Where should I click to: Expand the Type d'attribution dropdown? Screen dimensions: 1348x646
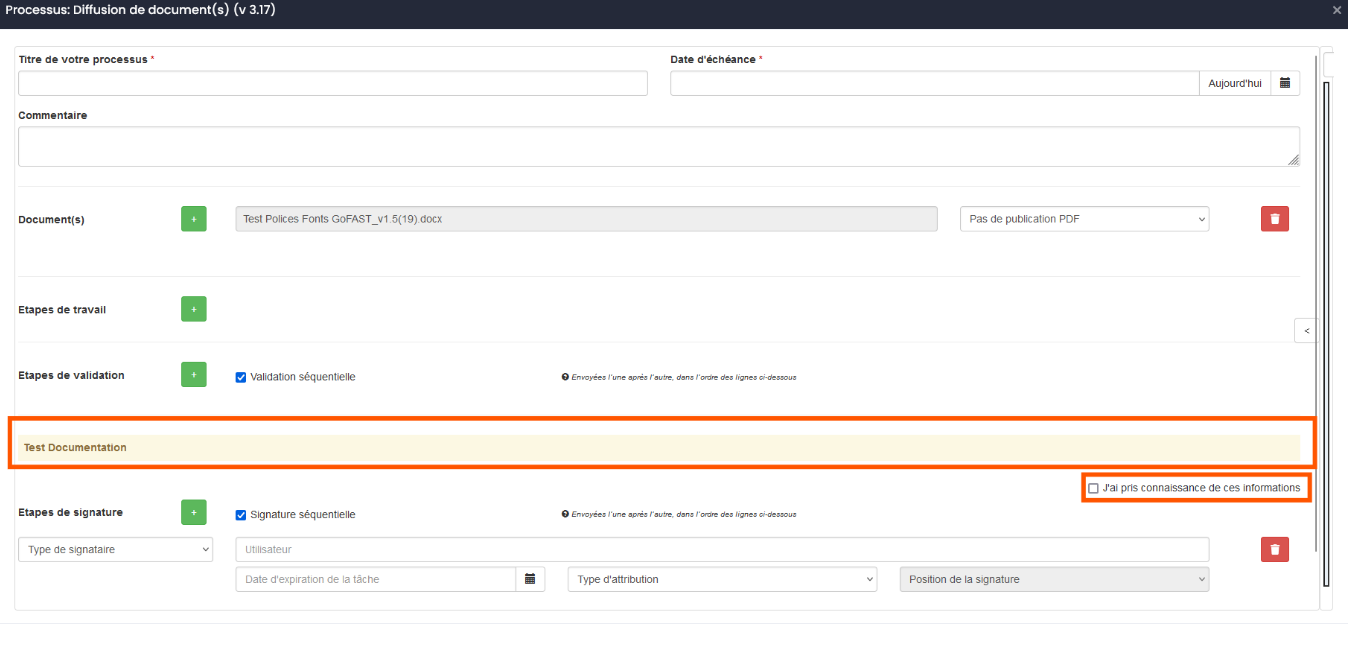(x=722, y=579)
